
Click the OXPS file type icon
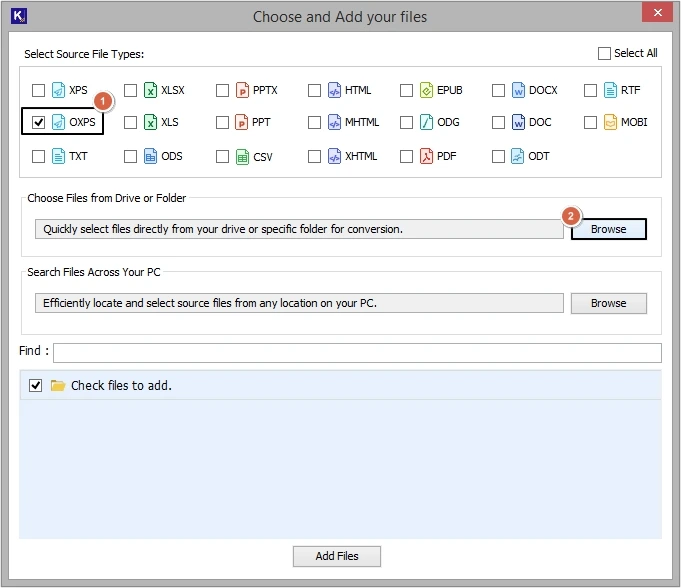coord(58,122)
